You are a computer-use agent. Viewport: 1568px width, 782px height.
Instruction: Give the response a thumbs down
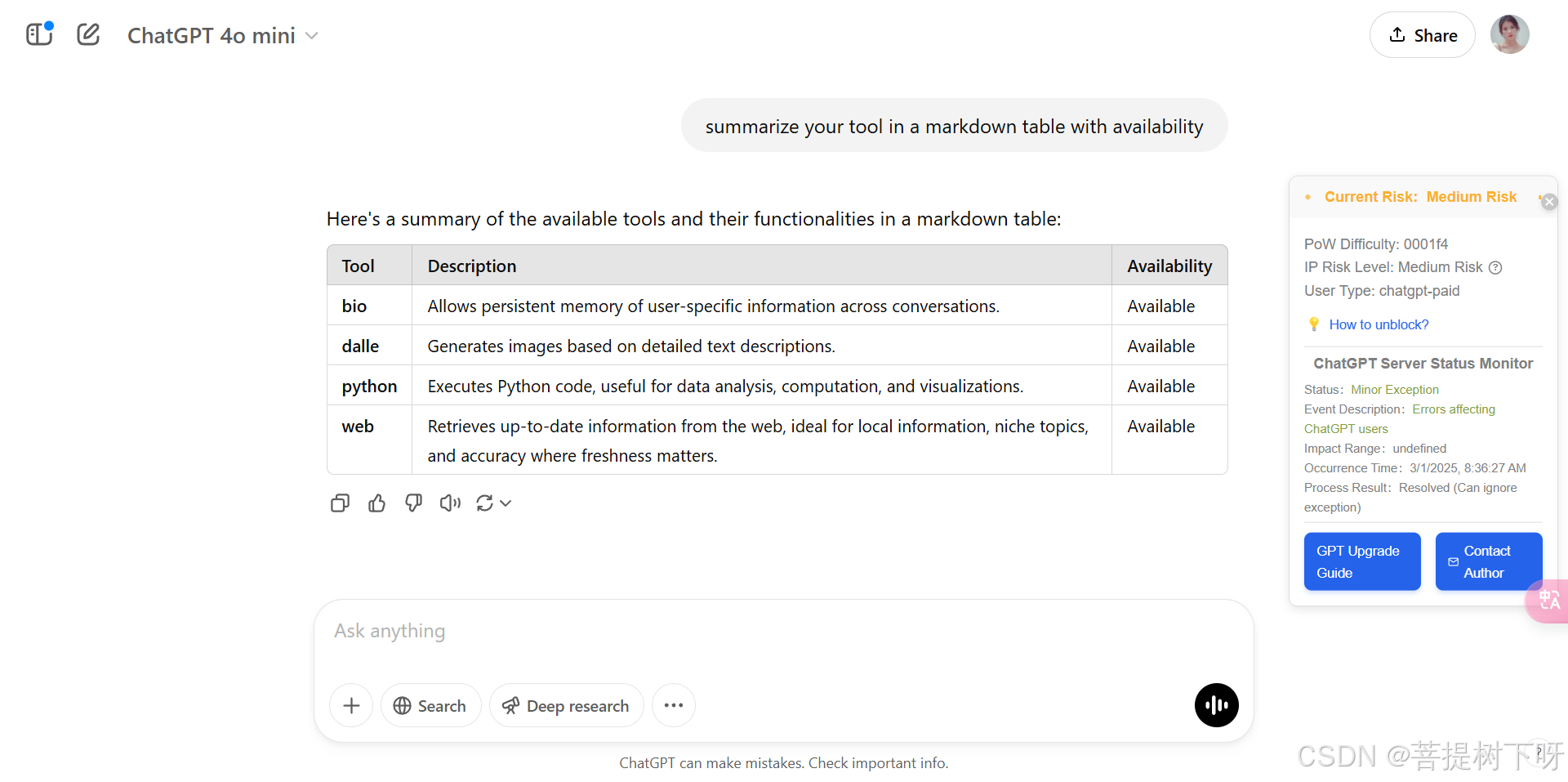(x=413, y=503)
